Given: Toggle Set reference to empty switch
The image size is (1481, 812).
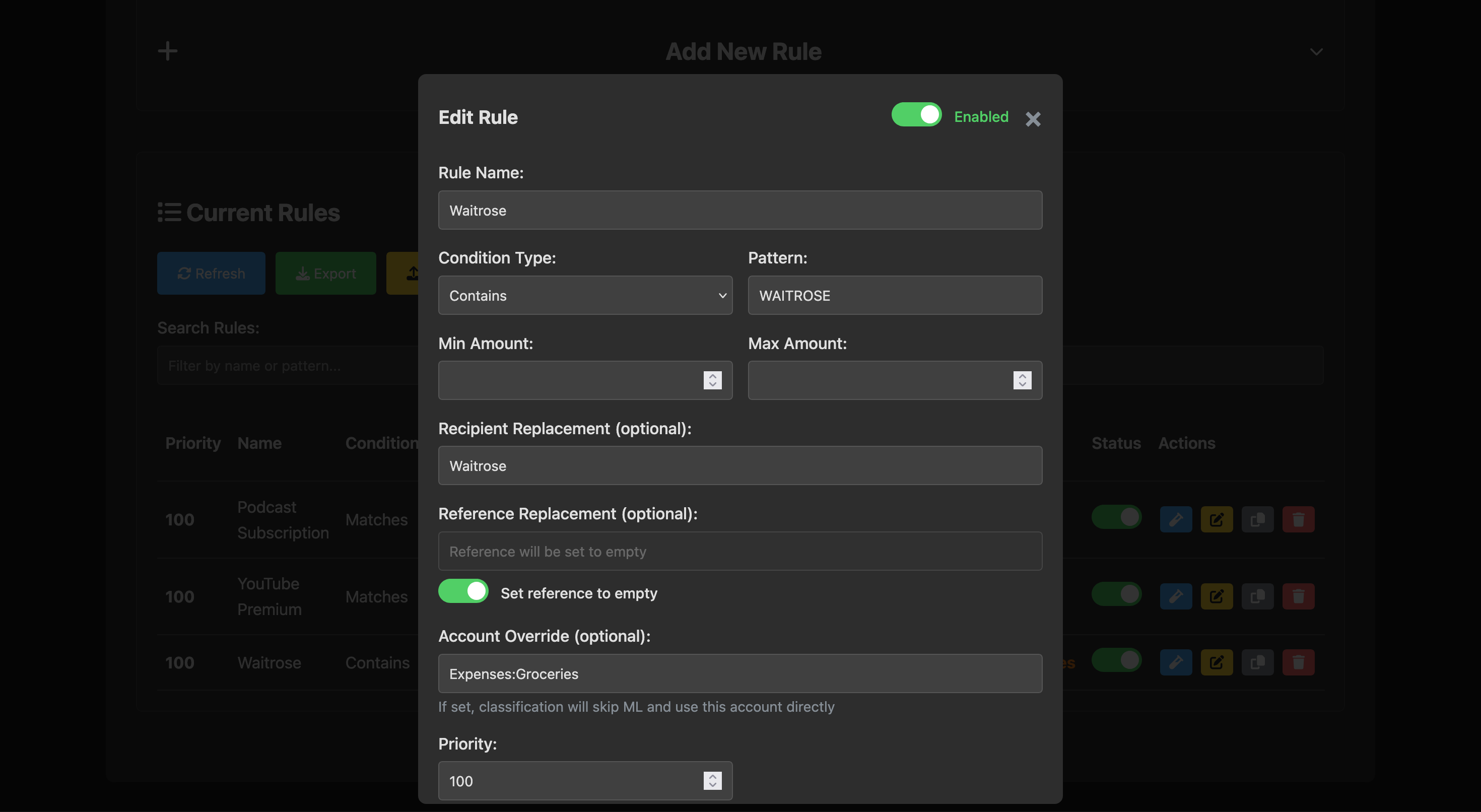Looking at the screenshot, I should (x=463, y=591).
